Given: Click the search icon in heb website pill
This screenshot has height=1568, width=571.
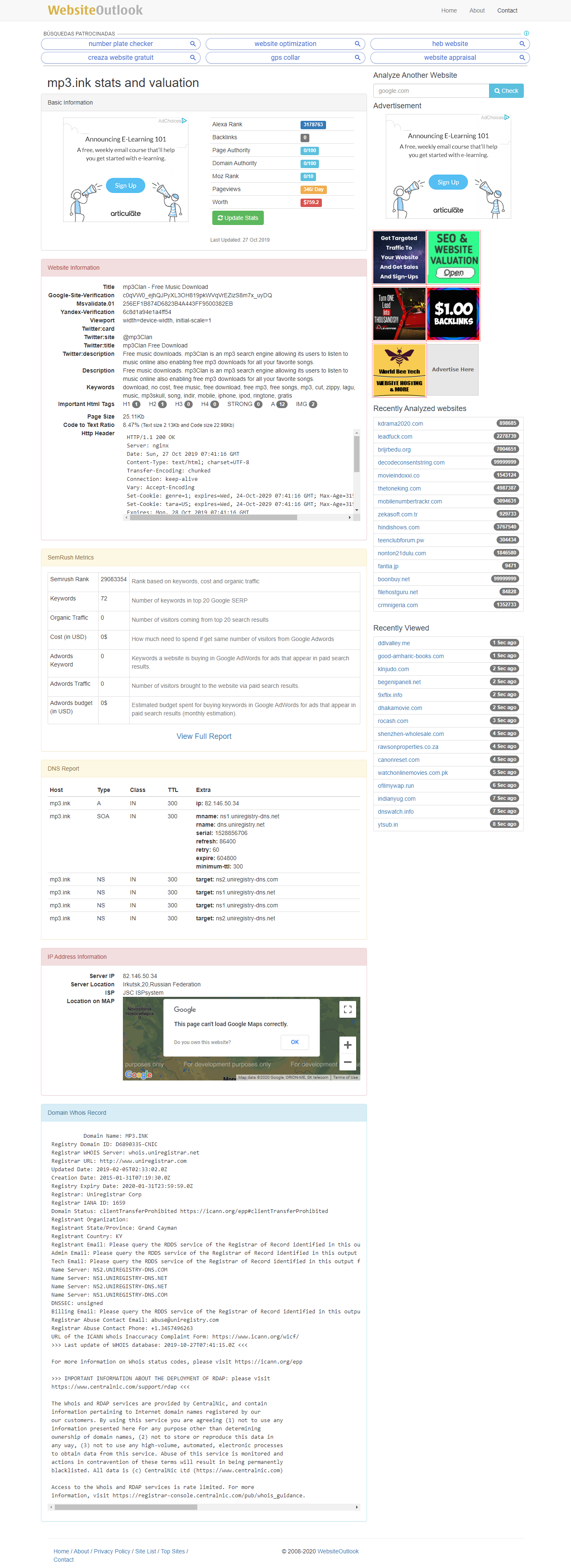Looking at the screenshot, I should [522, 44].
